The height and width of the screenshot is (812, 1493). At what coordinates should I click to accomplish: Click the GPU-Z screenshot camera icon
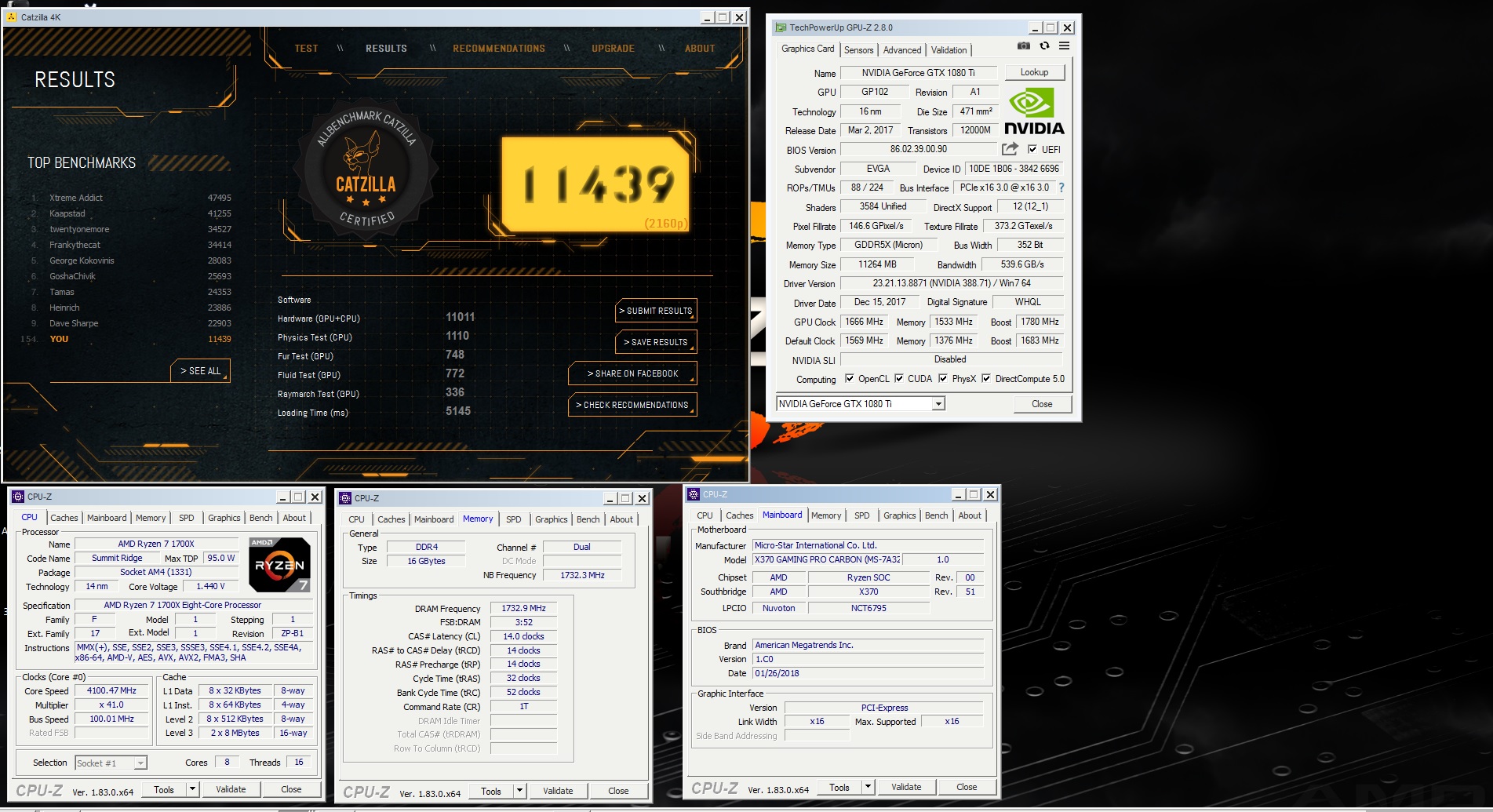pyautogui.click(x=1024, y=46)
